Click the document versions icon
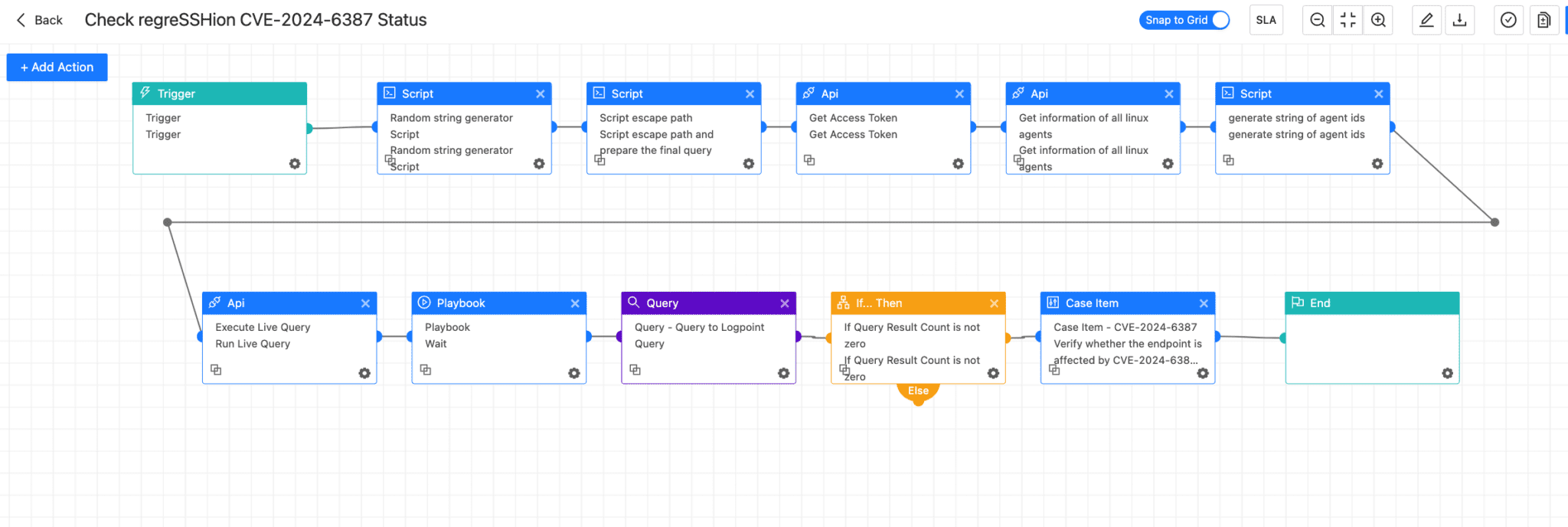The height and width of the screenshot is (527, 1568). pos(1543,20)
